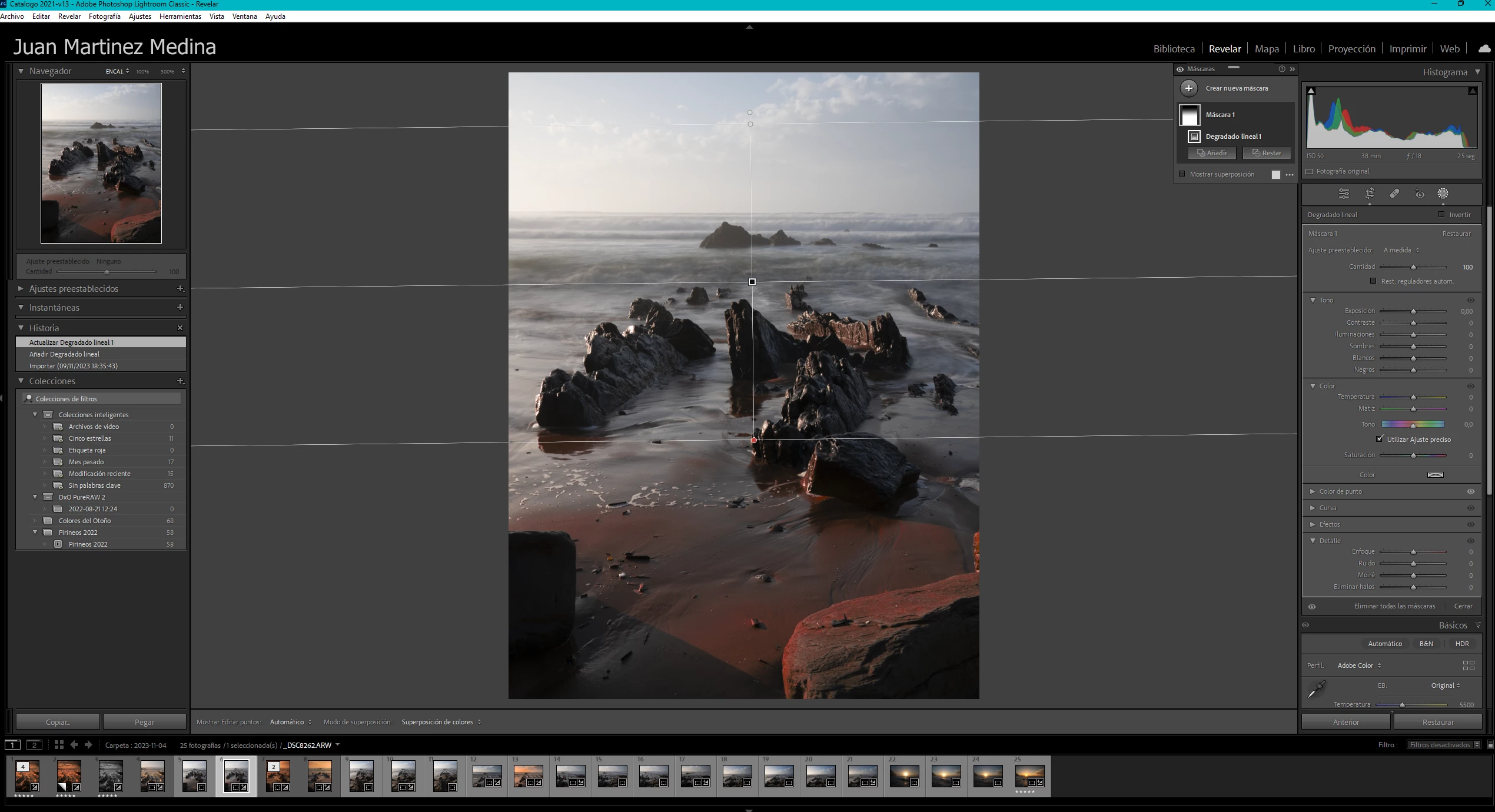Click the Red Eye correction tool

(1420, 194)
